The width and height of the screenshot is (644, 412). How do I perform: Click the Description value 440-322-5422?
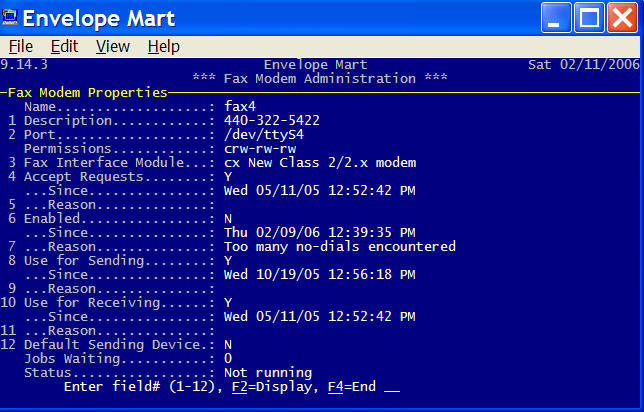(271, 120)
